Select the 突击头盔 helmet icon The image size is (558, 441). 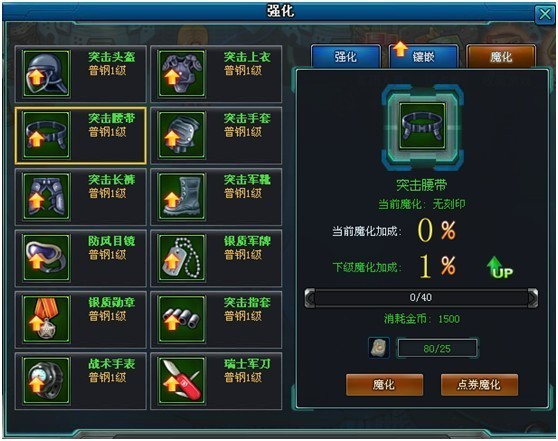(x=46, y=73)
